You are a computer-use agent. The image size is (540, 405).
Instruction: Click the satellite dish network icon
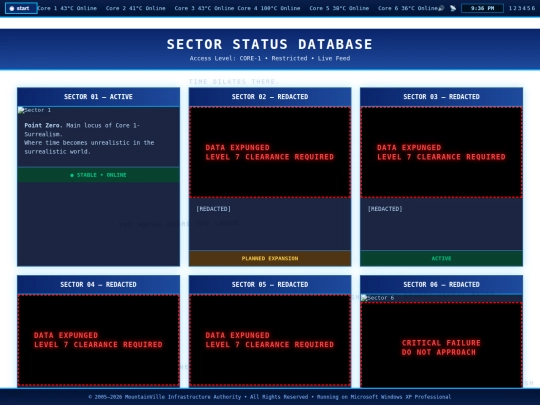(x=453, y=8)
